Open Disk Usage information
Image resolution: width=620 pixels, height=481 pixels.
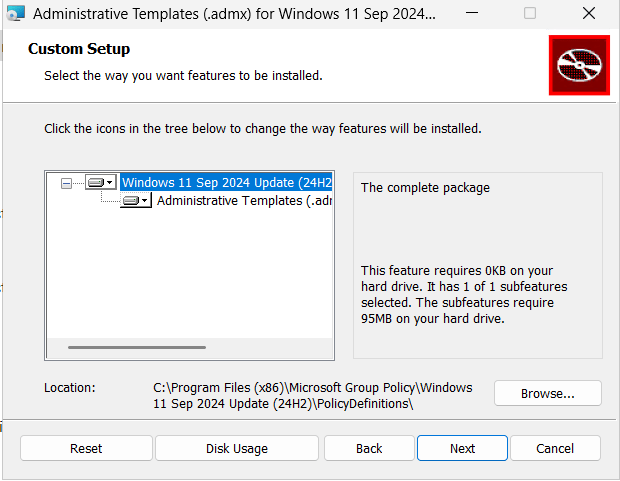pos(236,448)
